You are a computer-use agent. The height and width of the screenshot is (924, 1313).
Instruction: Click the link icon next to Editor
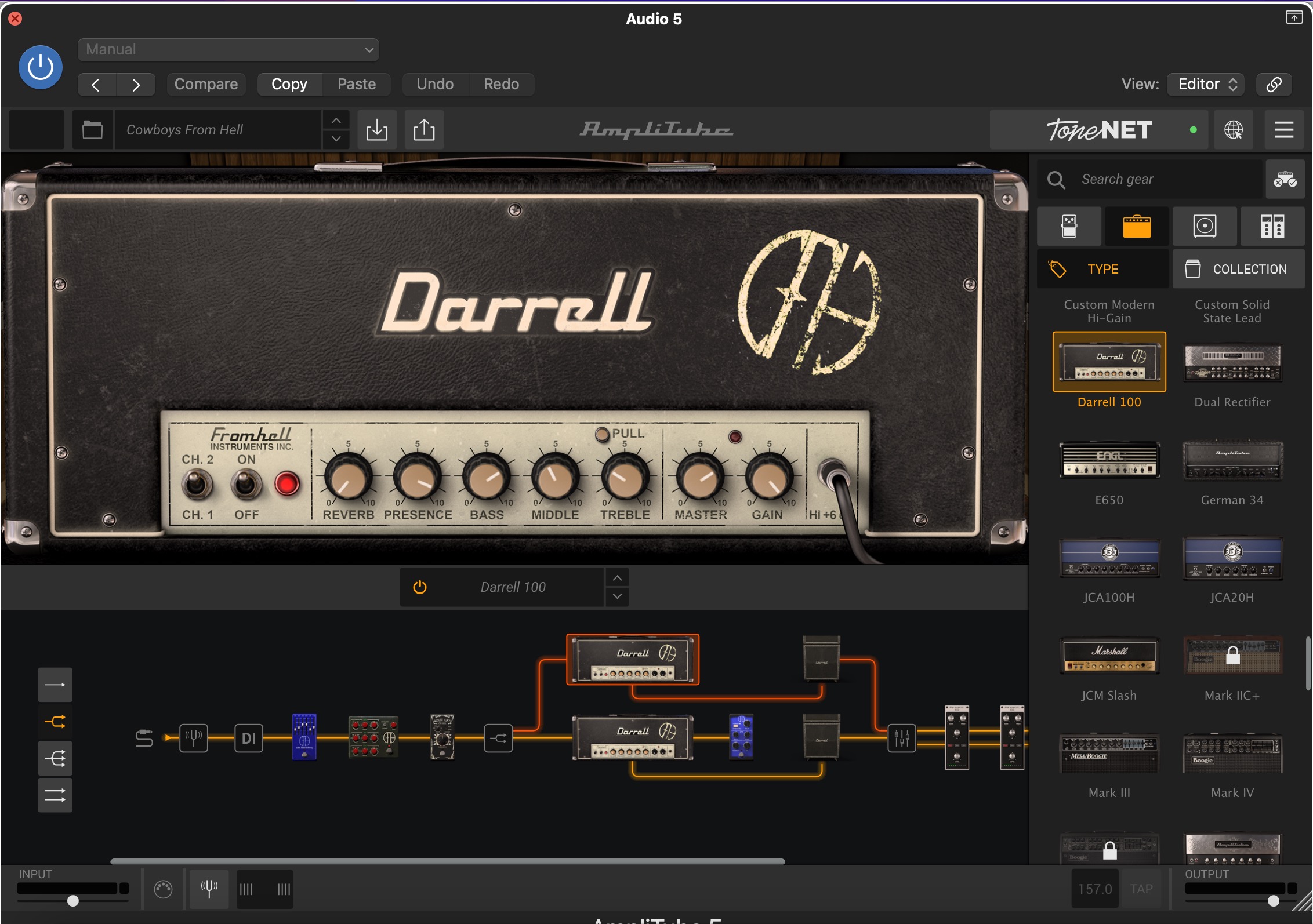pos(1274,85)
